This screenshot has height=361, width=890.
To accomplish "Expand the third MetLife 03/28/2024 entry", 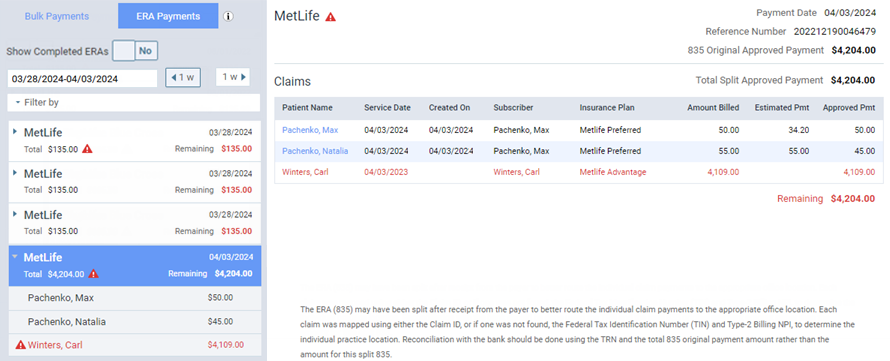I will [15, 213].
